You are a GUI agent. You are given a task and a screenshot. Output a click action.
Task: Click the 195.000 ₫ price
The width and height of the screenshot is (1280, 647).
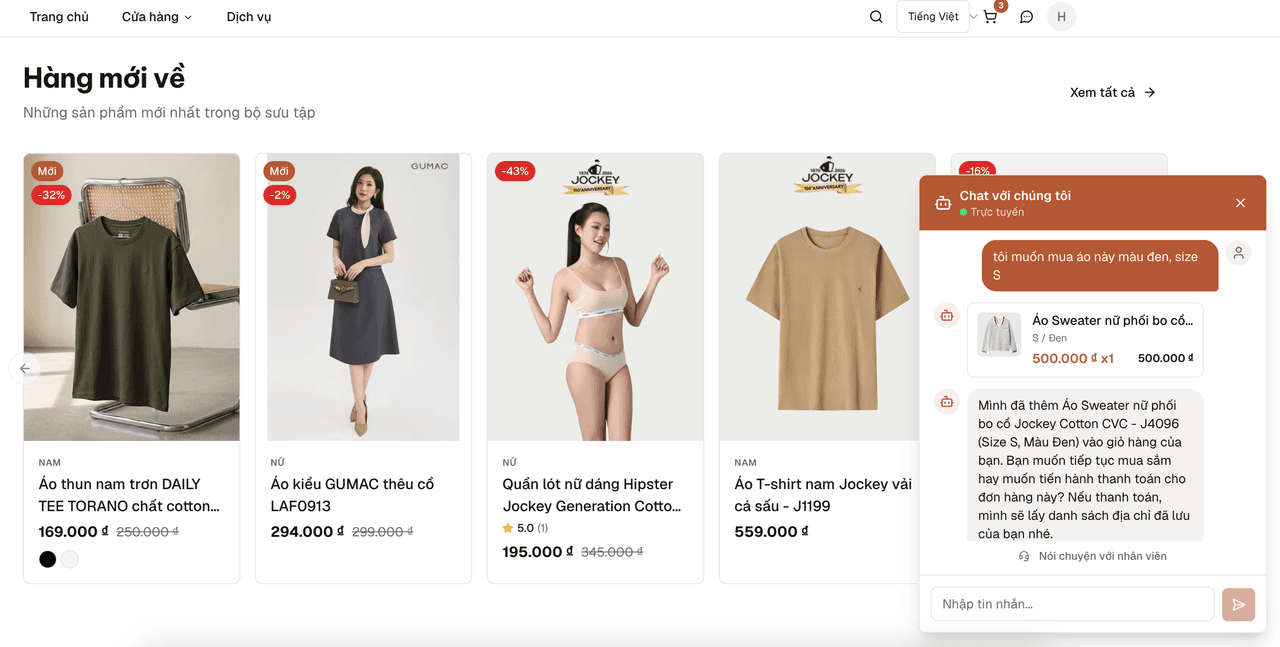[538, 551]
